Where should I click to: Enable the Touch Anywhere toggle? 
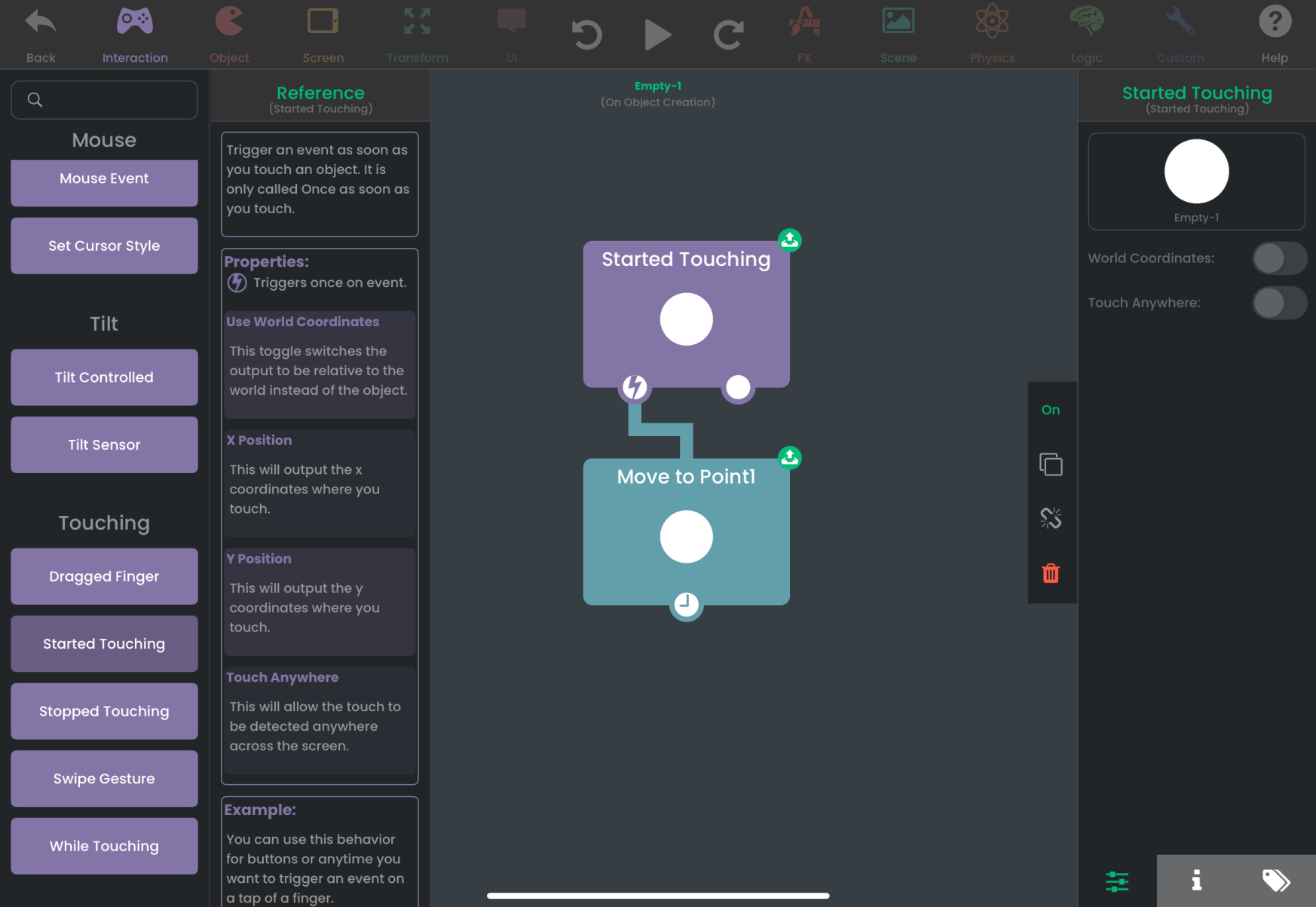click(x=1279, y=303)
